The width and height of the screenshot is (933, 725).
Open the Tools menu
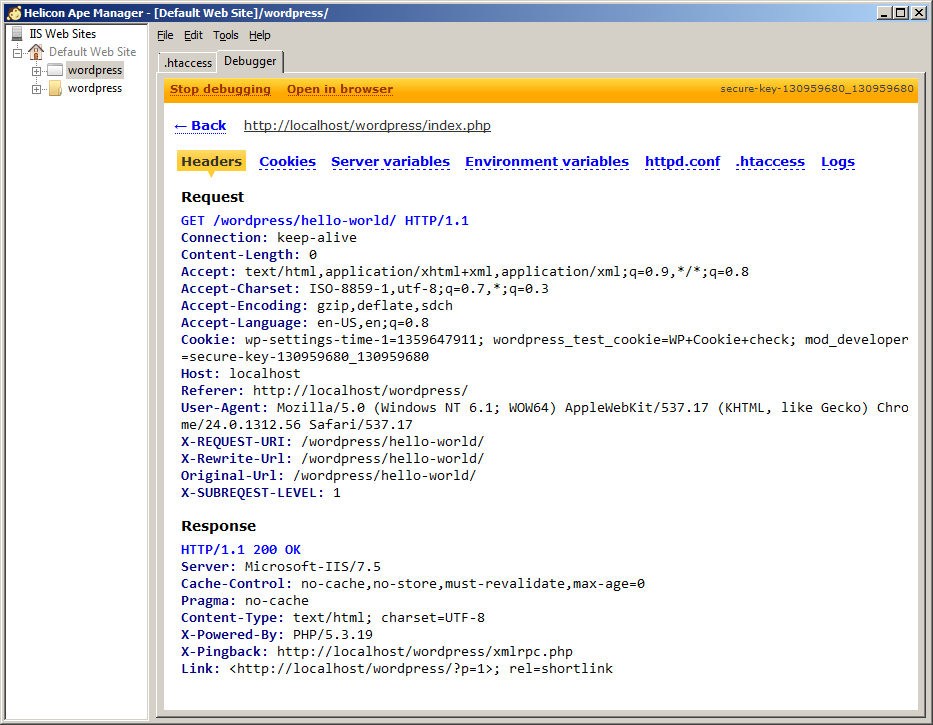(x=225, y=35)
